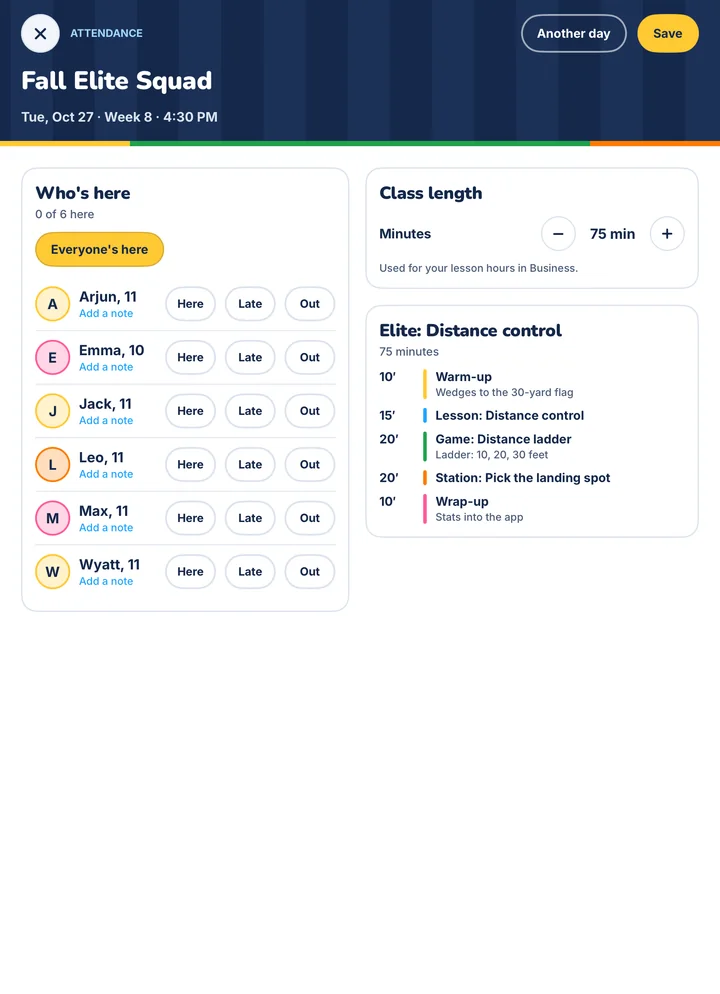This screenshot has width=720, height=994.
Task: Add a note for Arjun
Action: pos(106,314)
